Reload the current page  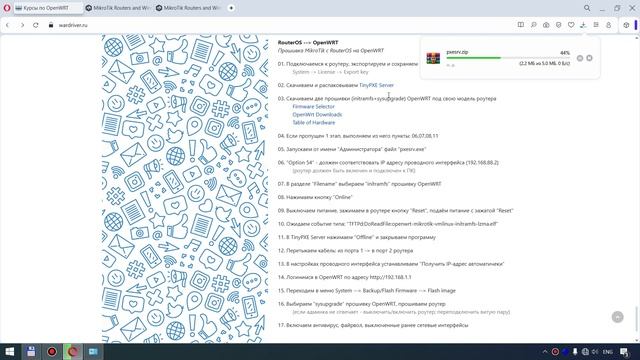tap(36, 25)
